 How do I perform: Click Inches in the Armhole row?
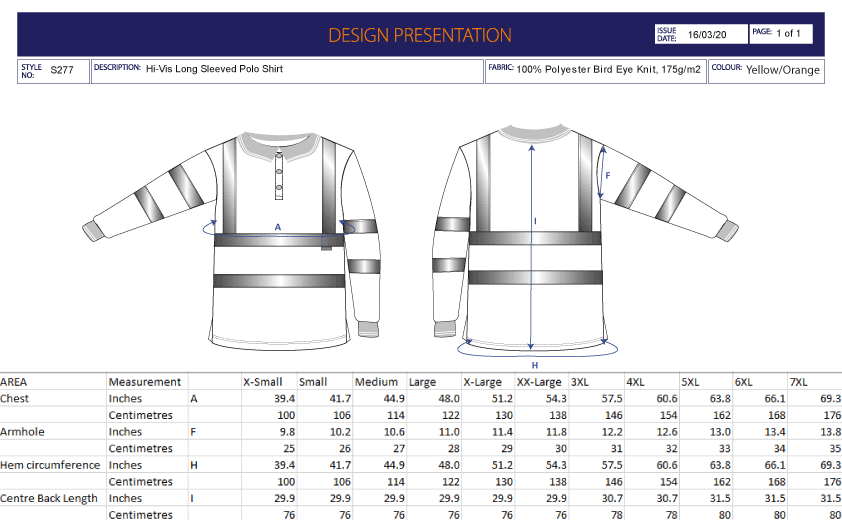click(125, 432)
